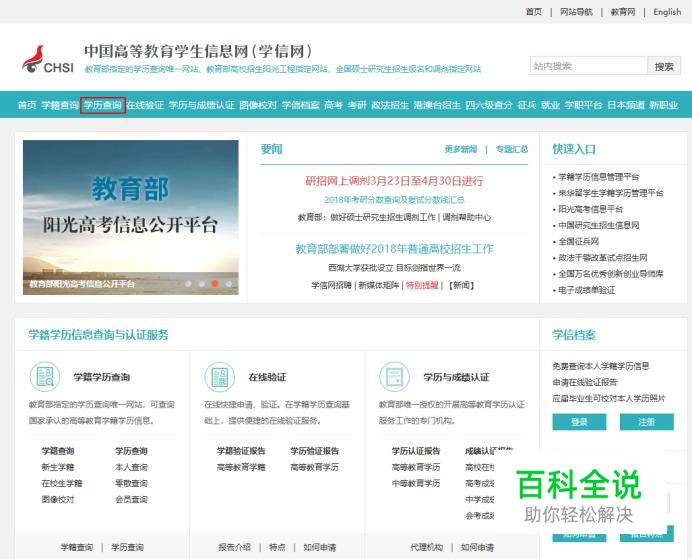Open 高等教育学历 under 学历验证报告
The width and height of the screenshot is (692, 559).
pos(314,467)
